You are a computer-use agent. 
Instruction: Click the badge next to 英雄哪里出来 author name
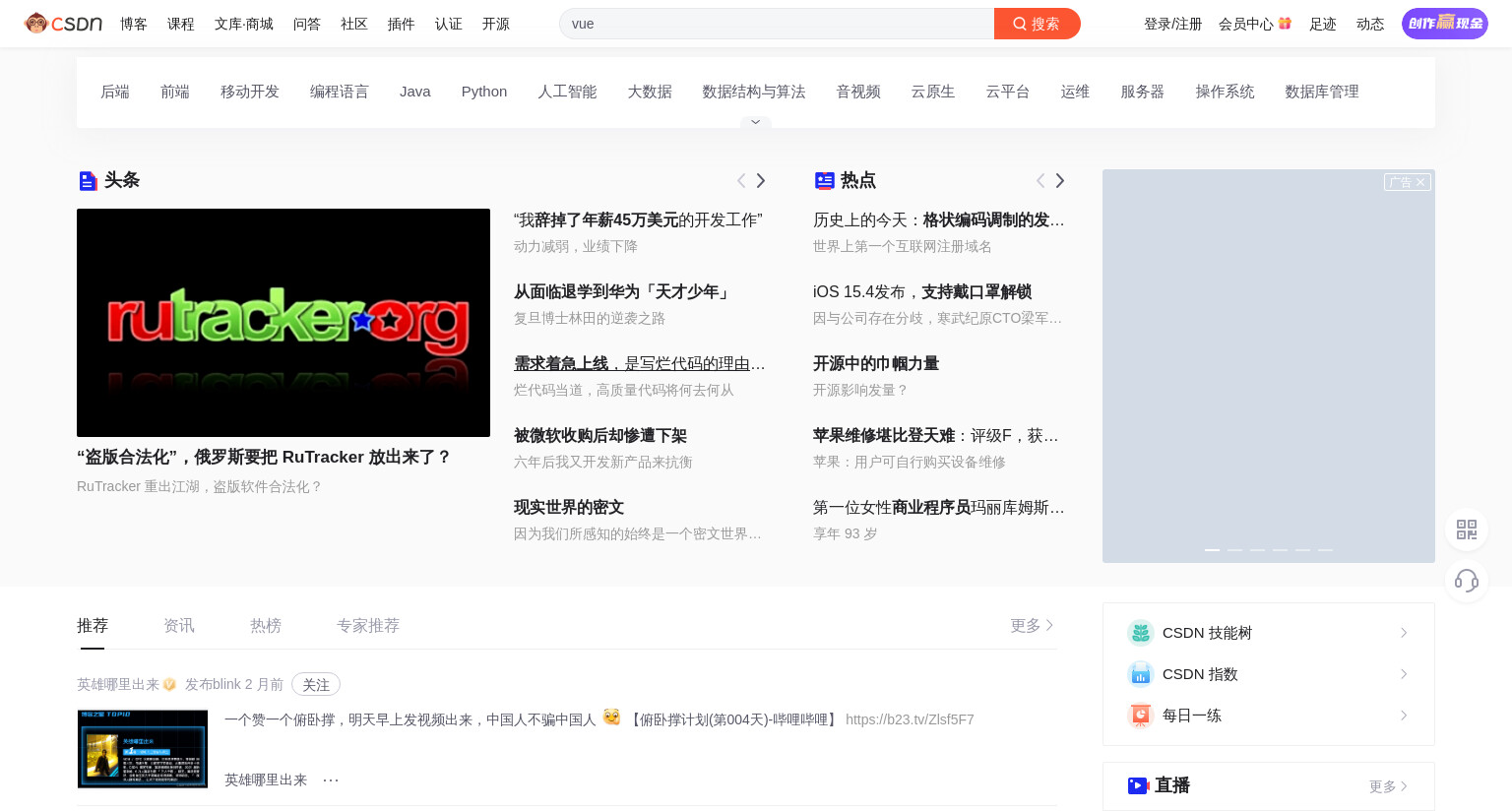click(x=169, y=684)
